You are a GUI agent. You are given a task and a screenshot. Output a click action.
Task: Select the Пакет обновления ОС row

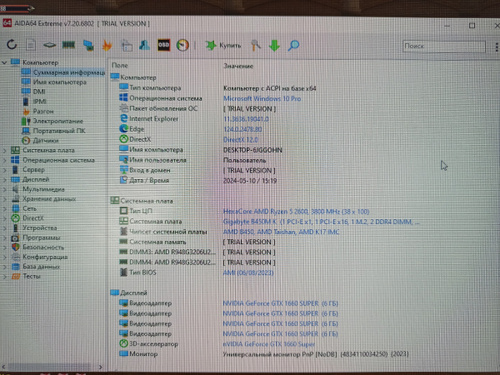click(x=197, y=109)
